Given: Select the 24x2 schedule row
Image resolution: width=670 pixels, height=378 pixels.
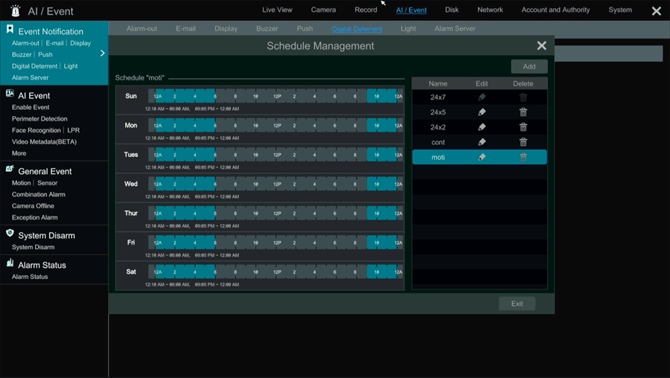Looking at the screenshot, I should pos(479,127).
